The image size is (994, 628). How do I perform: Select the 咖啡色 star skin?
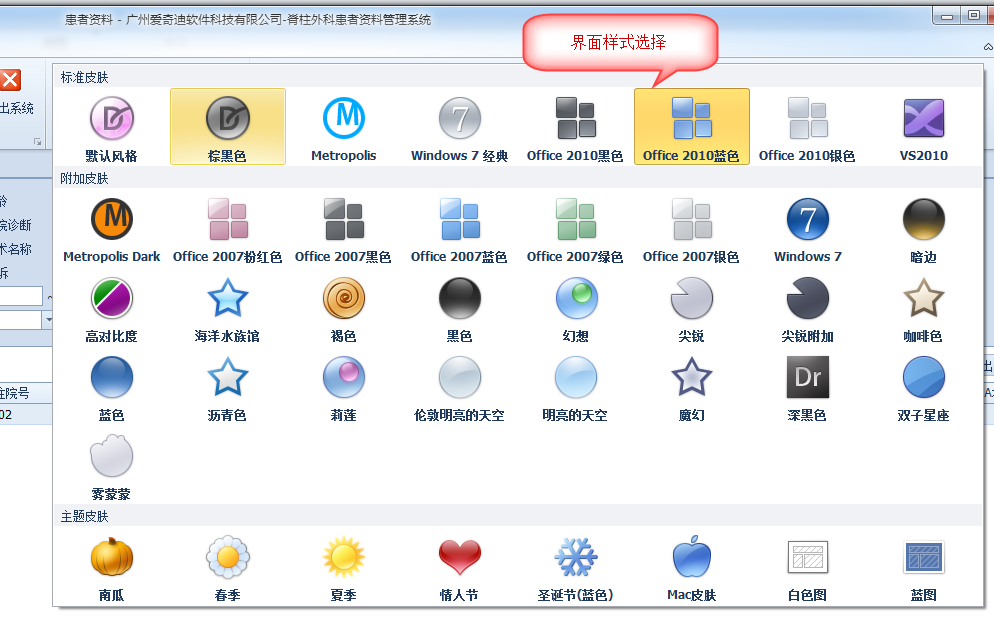pos(924,309)
